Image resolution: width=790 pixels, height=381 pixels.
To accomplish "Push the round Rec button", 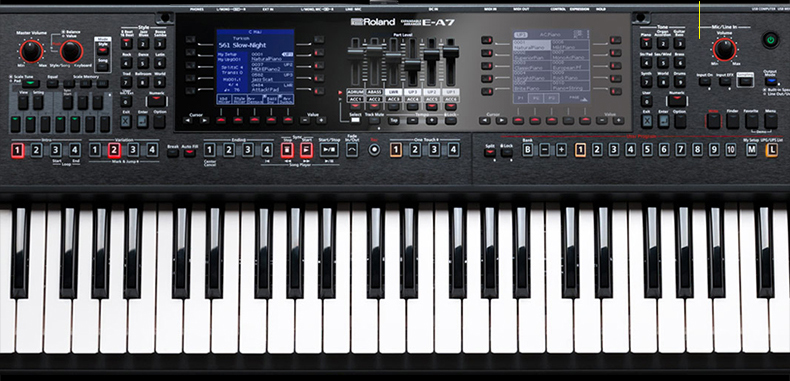I will [374, 150].
